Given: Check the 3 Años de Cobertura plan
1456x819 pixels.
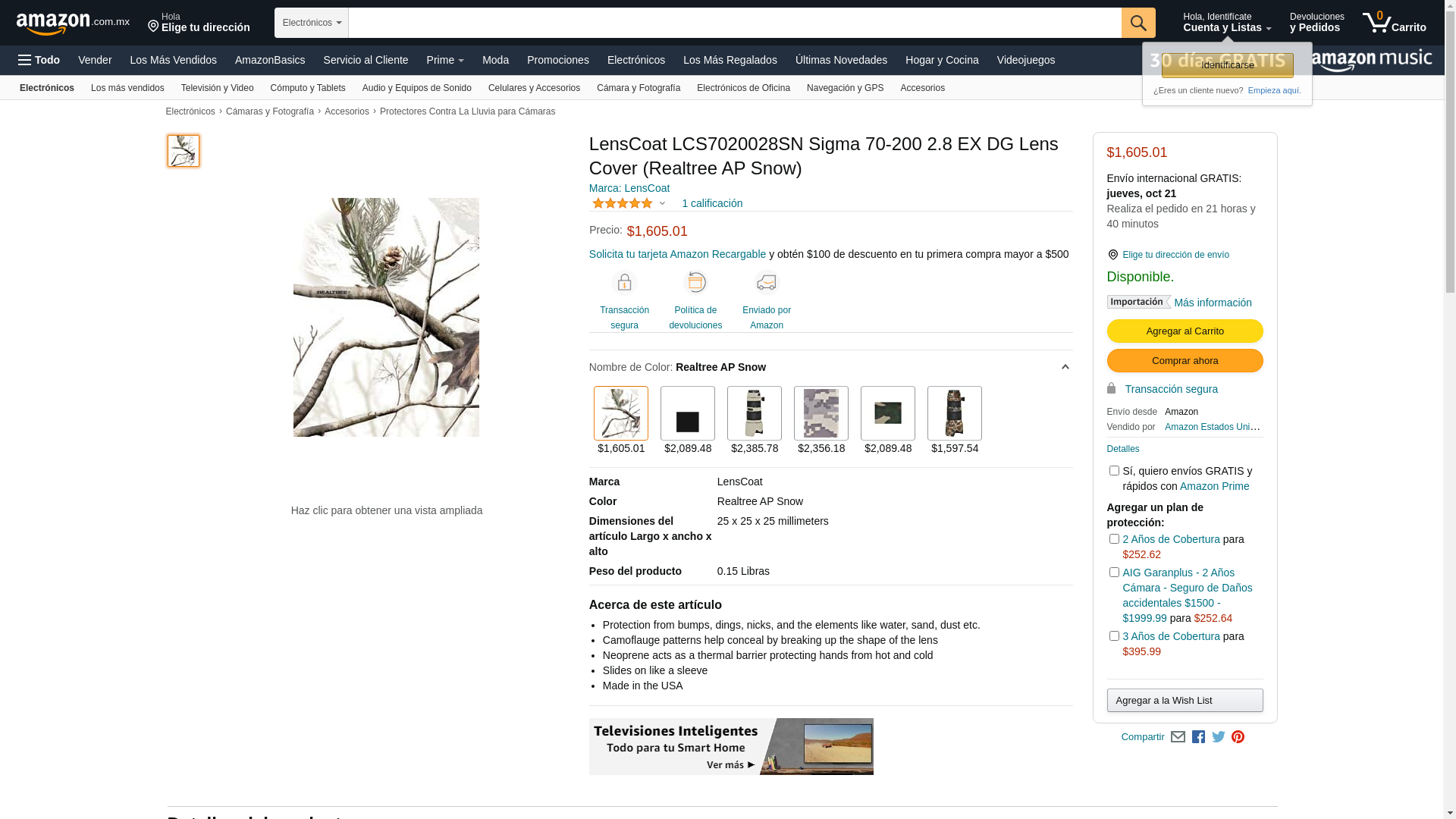Looking at the screenshot, I should tap(1114, 636).
